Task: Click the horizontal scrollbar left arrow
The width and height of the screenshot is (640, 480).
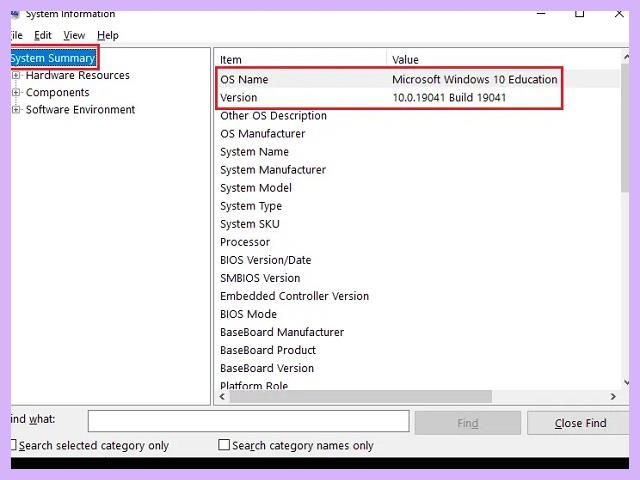Action: coord(222,396)
